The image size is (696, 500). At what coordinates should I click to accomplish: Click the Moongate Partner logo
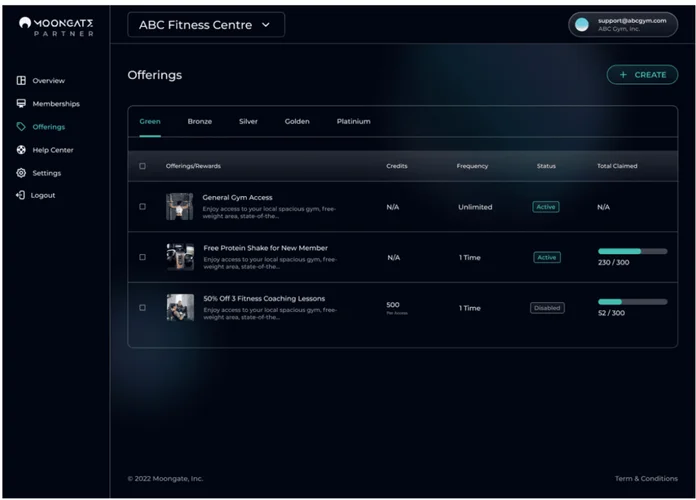click(x=56, y=26)
